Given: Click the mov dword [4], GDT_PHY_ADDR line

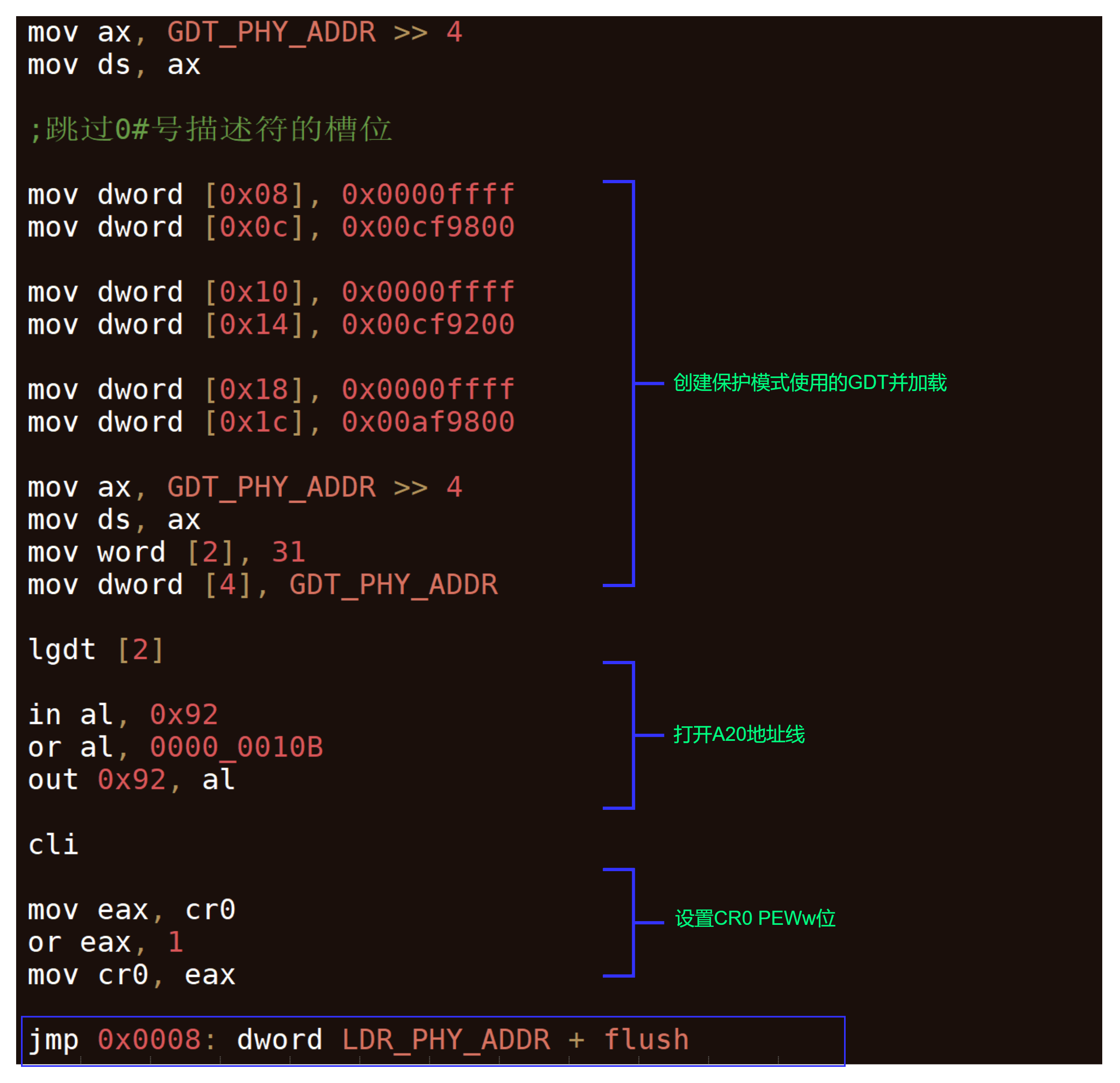Looking at the screenshot, I should [x=263, y=585].
